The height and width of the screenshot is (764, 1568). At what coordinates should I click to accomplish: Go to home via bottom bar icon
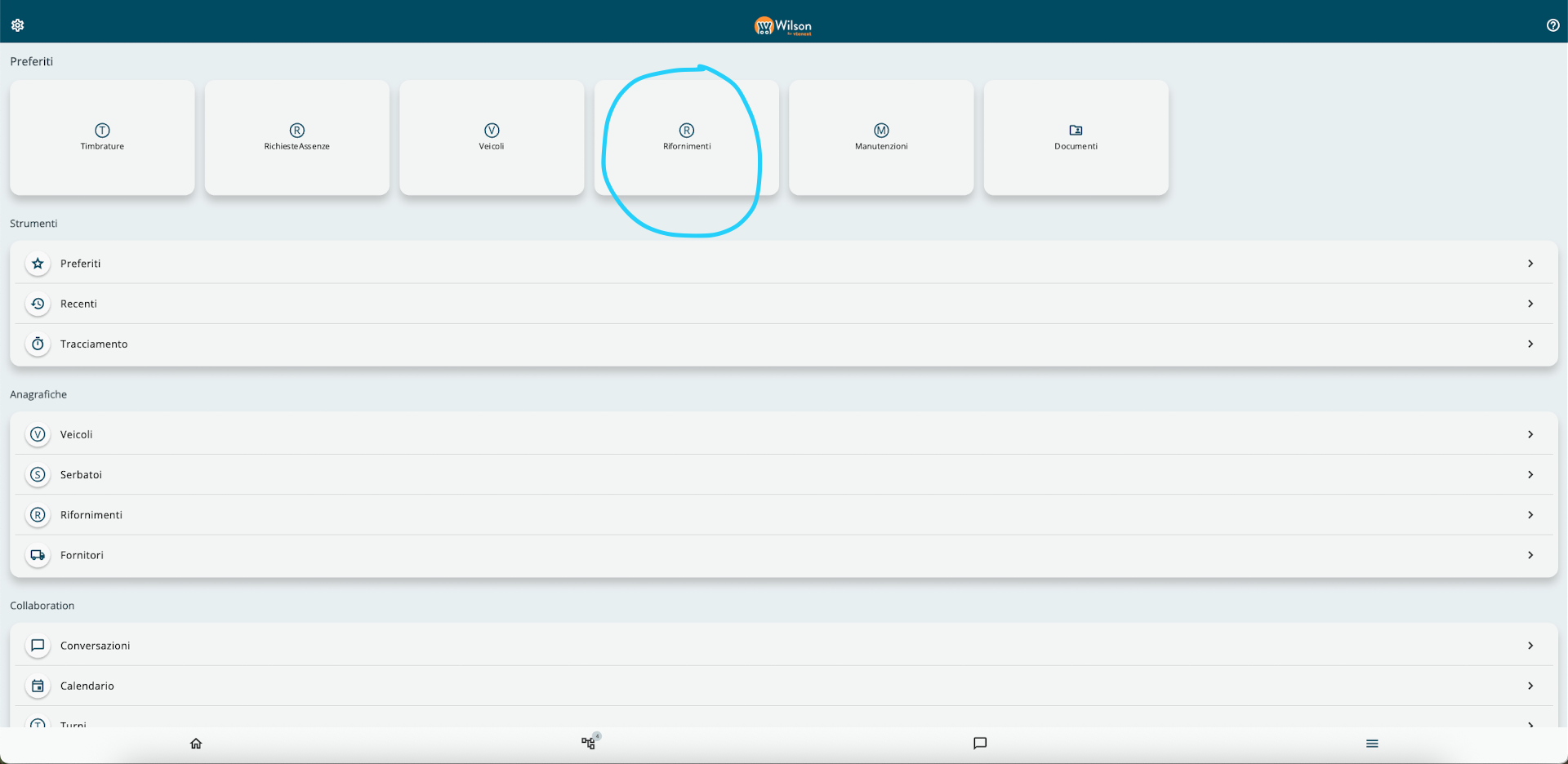(x=196, y=744)
